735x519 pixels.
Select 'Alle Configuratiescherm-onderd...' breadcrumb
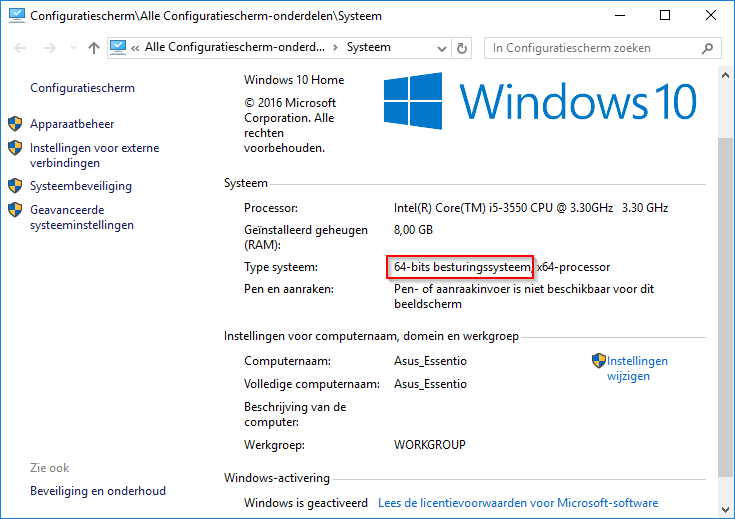[x=234, y=47]
